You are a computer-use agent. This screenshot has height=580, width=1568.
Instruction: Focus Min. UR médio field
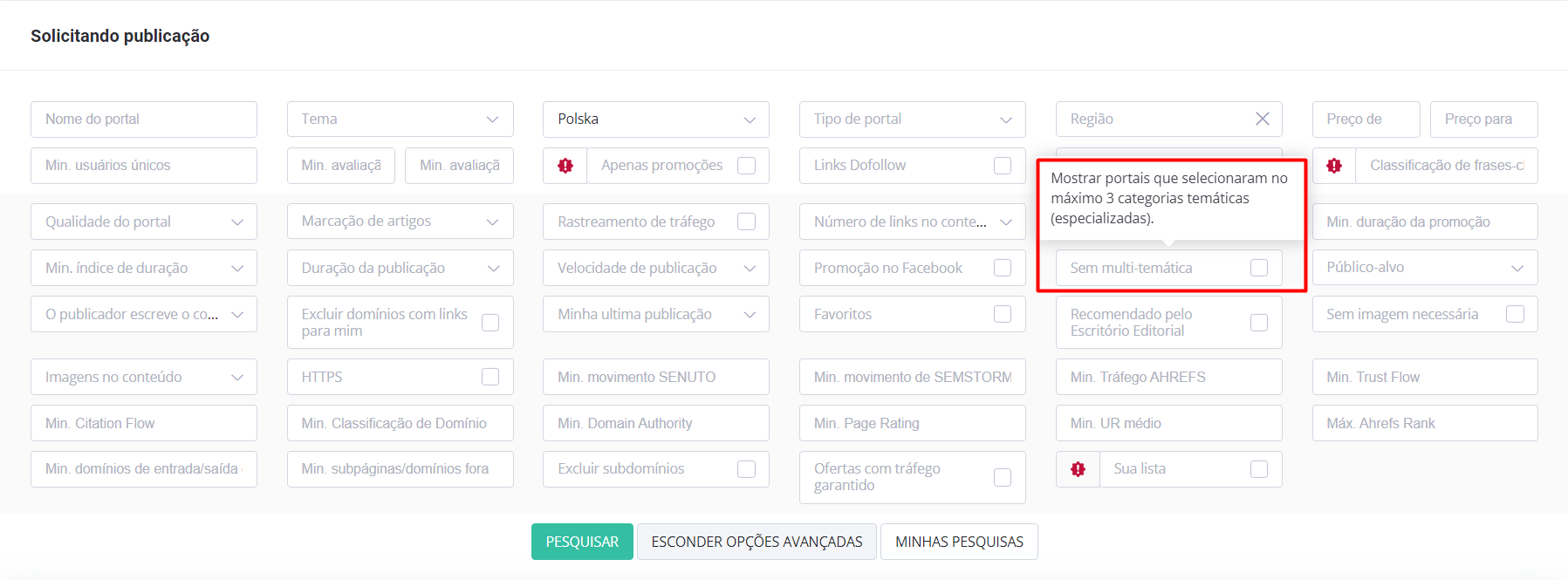pos(1169,423)
